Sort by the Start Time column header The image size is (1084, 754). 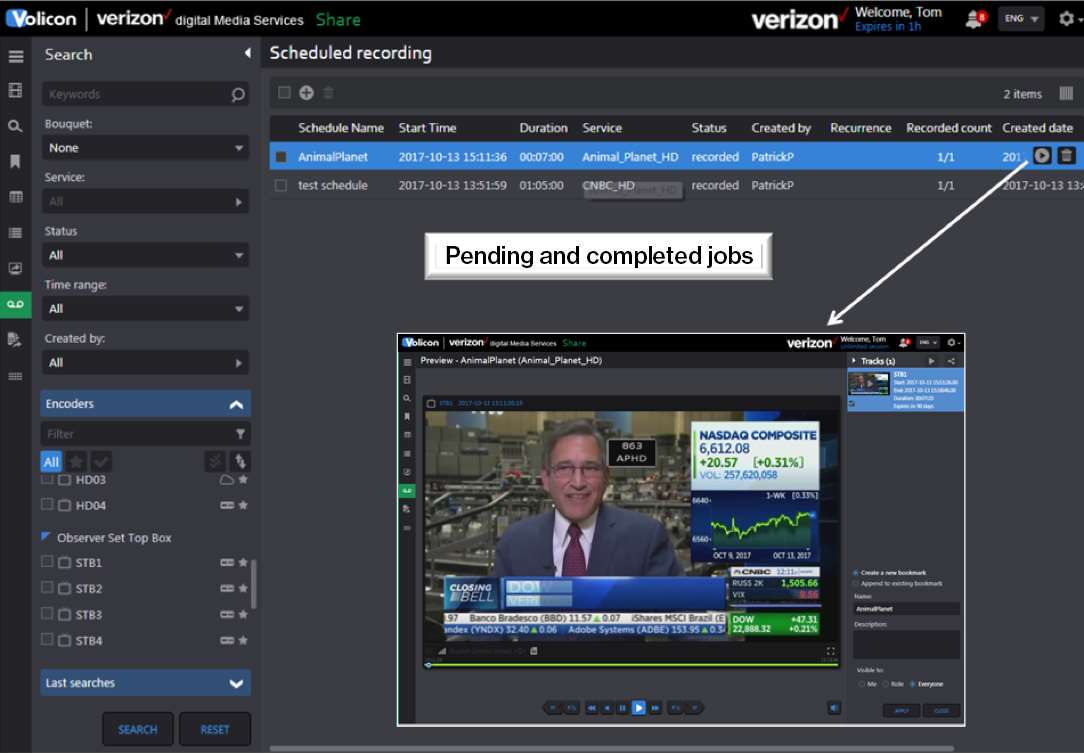(x=427, y=128)
